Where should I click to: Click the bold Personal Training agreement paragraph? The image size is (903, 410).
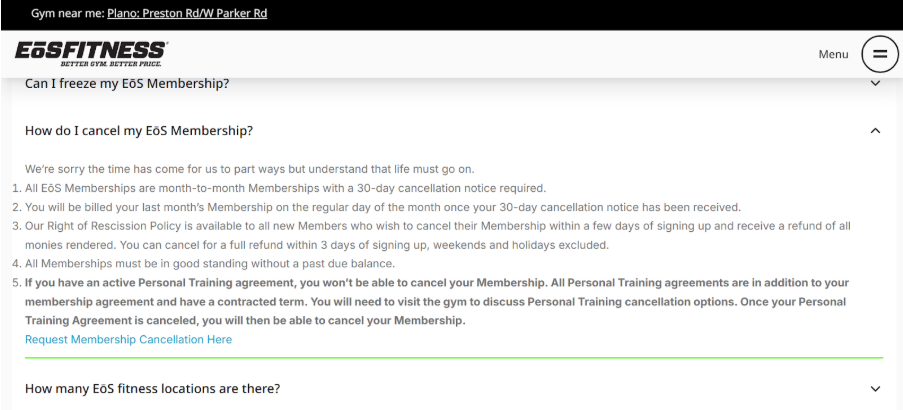point(437,302)
